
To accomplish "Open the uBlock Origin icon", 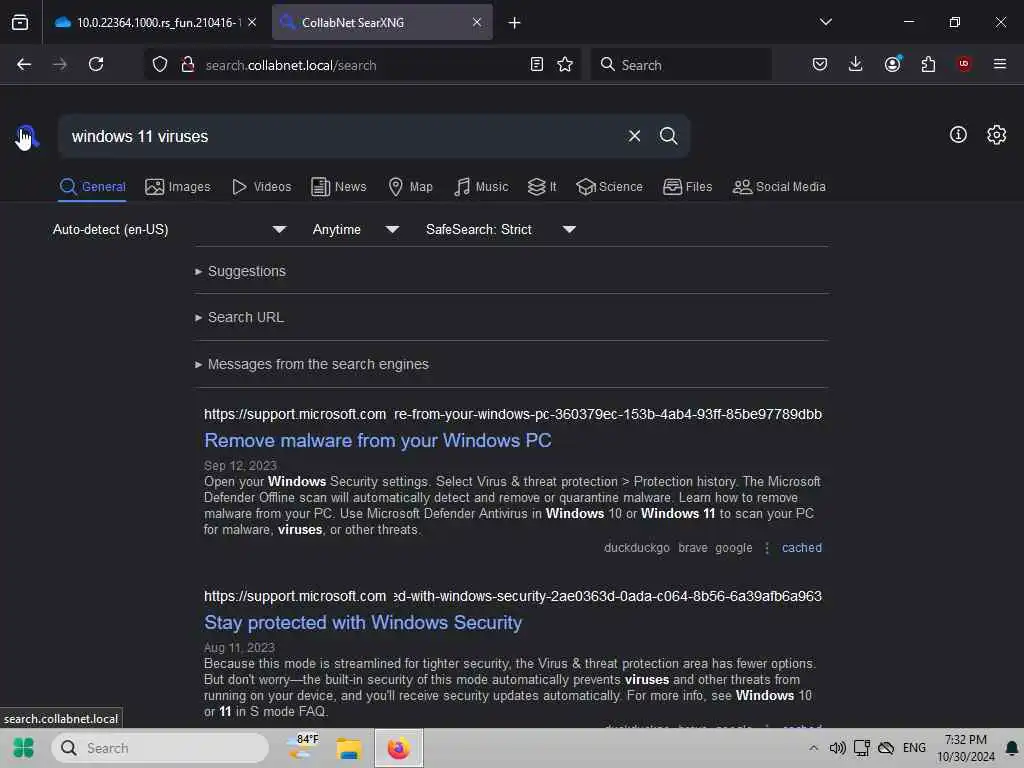I will point(964,64).
